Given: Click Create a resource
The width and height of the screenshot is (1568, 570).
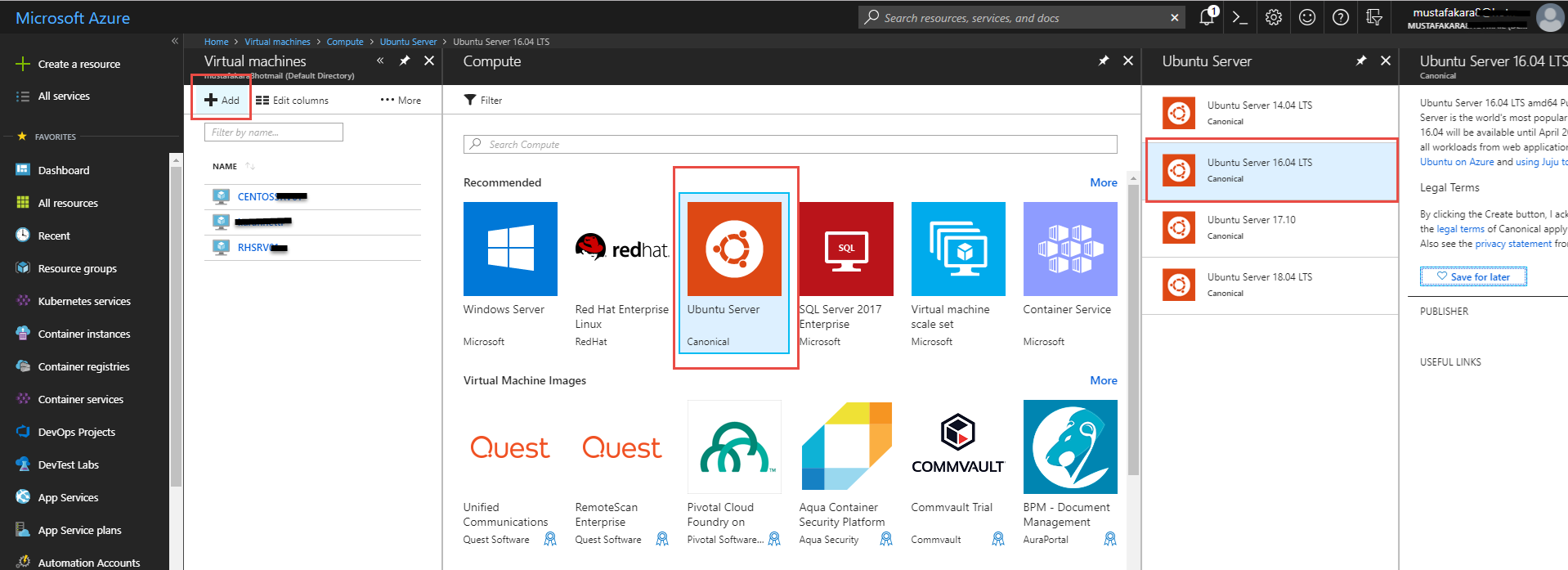Looking at the screenshot, I should [78, 64].
